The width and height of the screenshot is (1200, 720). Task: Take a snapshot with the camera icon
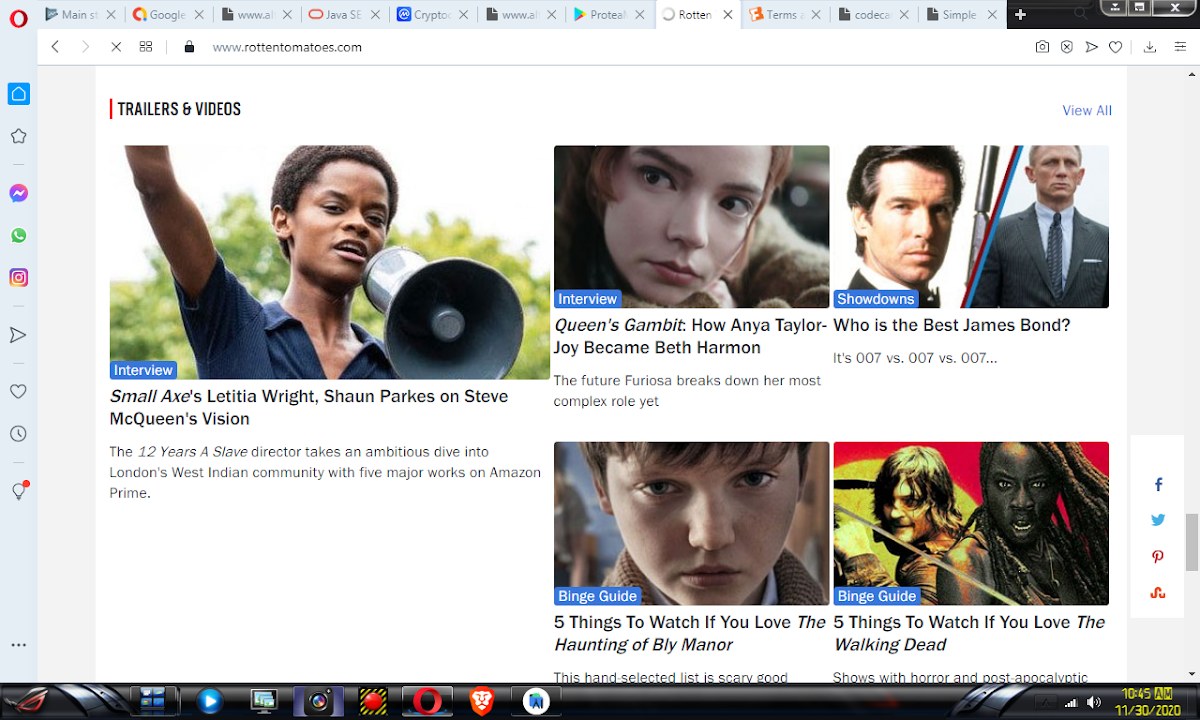click(1042, 47)
